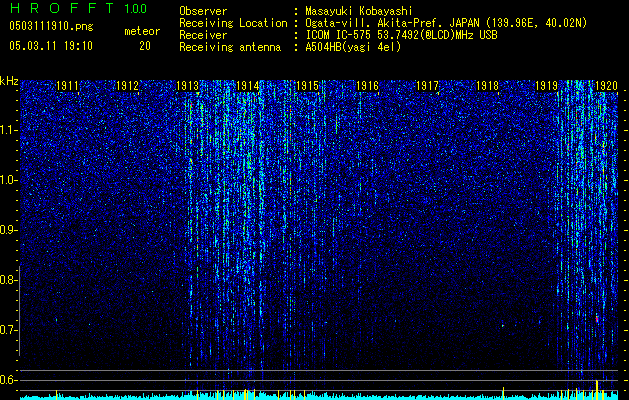Click the HROFFT 1.0.0 title text
This screenshot has width=629, height=400.
pyautogui.click(x=78, y=8)
